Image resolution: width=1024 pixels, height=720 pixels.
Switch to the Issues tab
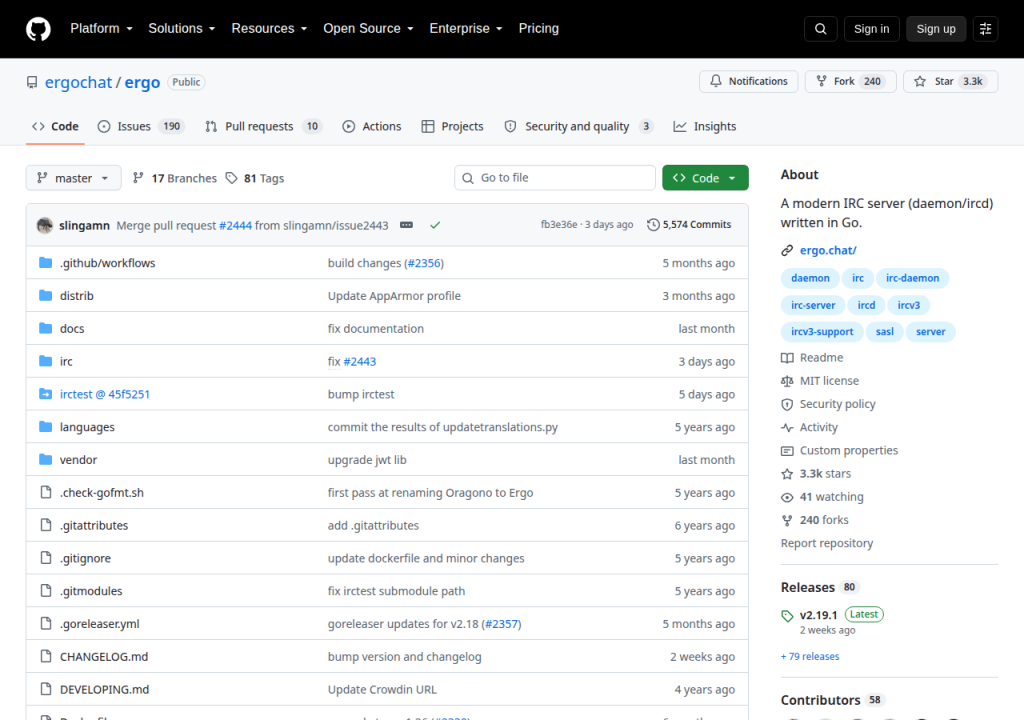(x=140, y=127)
